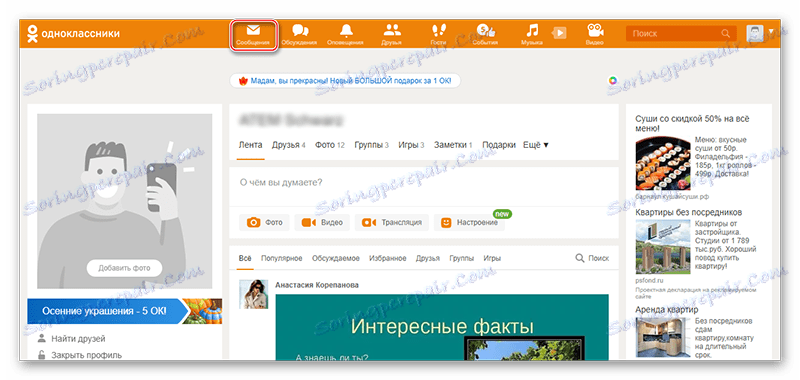
Task: Click the Видео post button
Action: click(321, 222)
